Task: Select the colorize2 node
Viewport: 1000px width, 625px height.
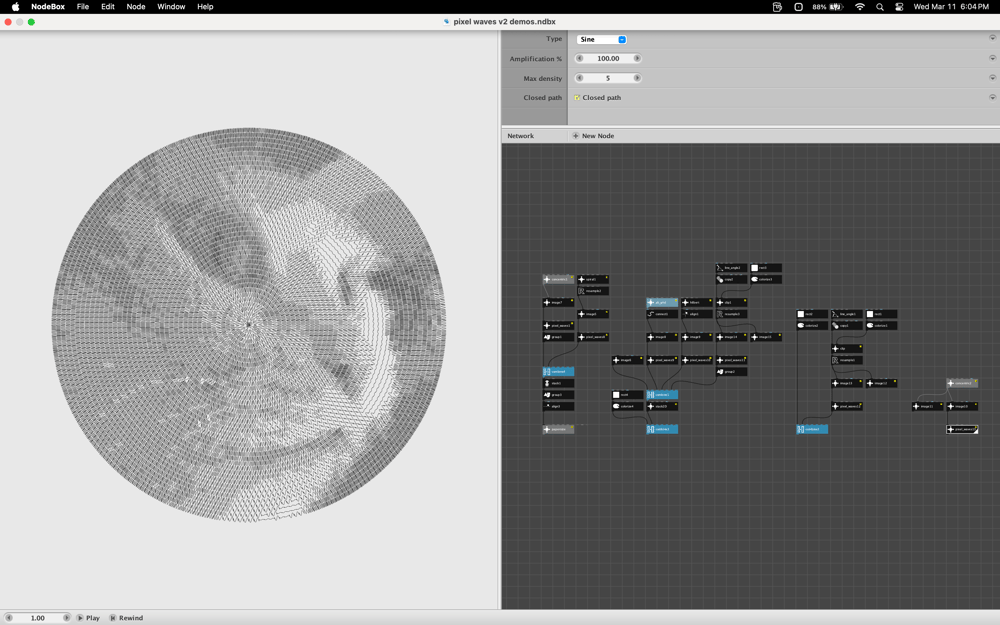Action: [x=812, y=325]
